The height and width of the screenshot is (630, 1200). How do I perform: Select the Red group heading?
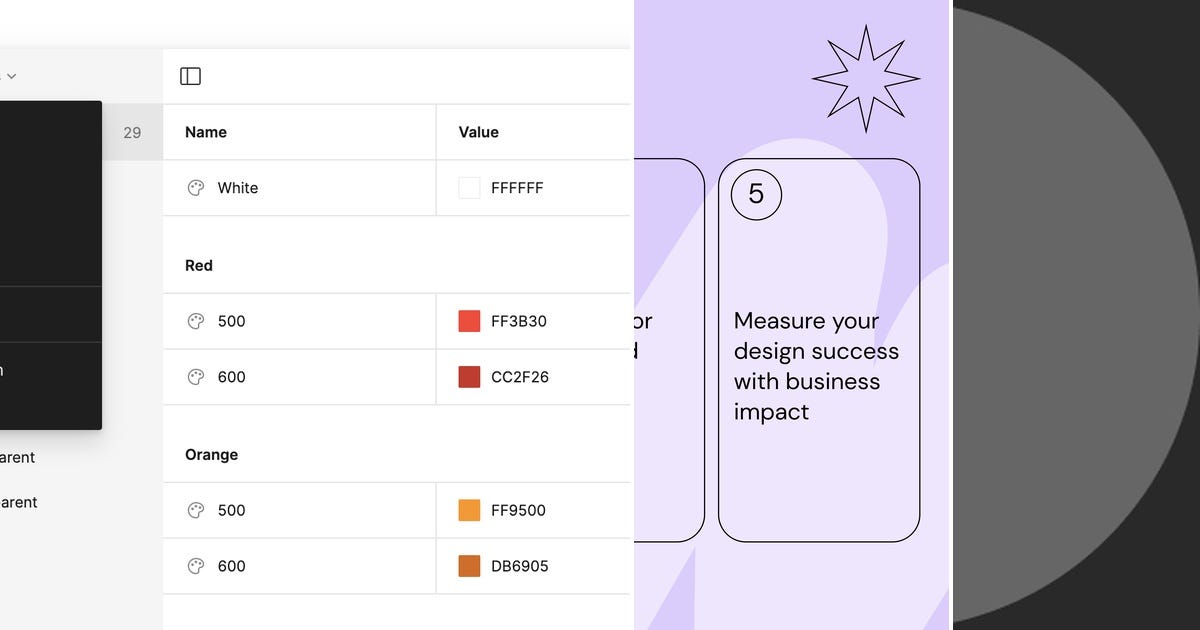tap(198, 265)
